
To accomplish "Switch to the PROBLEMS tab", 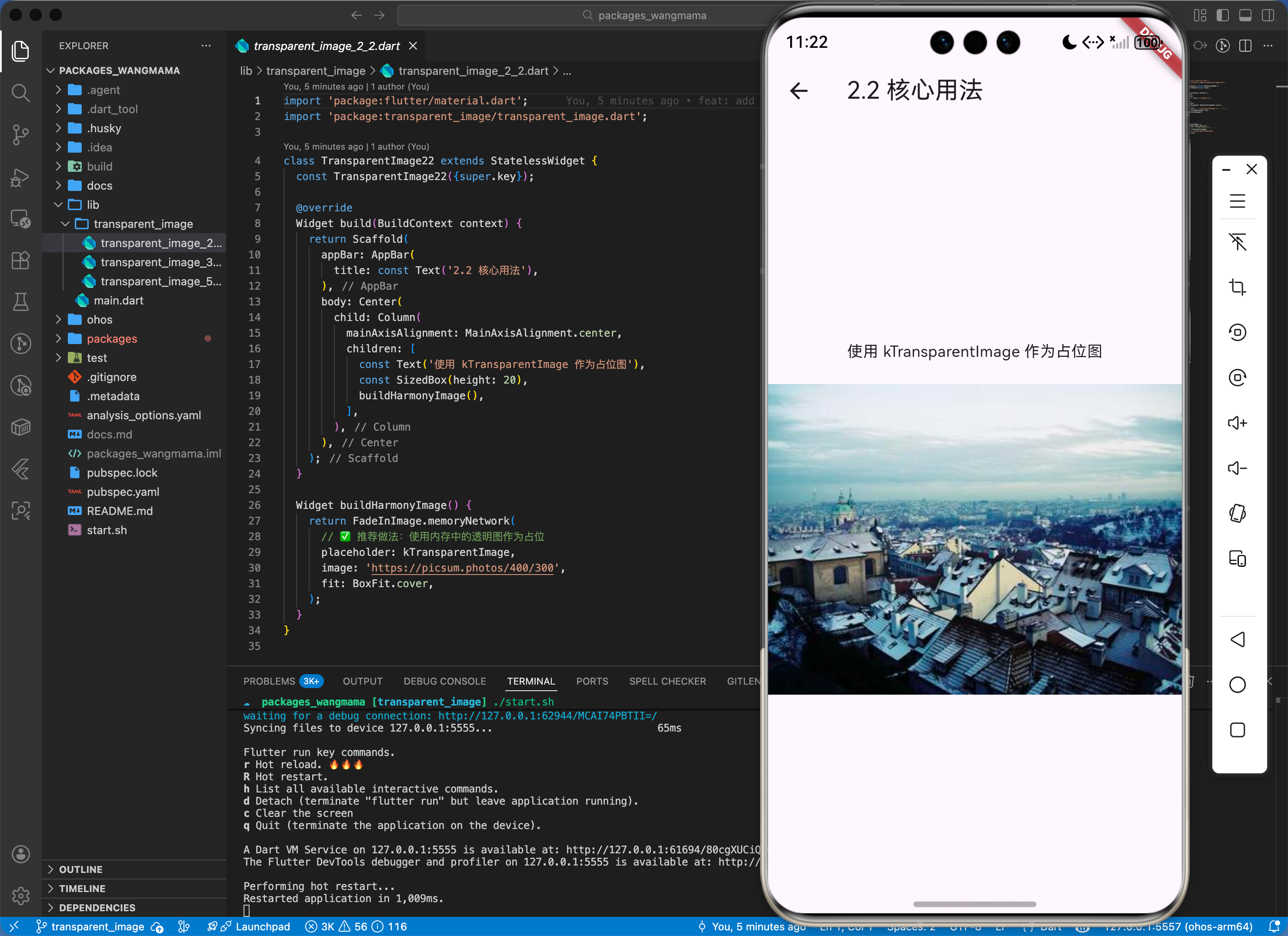I will [x=269, y=681].
